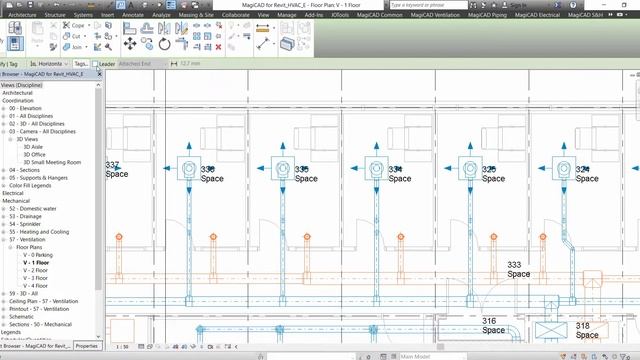
Task: Choose the Align tool
Action: (129, 28)
